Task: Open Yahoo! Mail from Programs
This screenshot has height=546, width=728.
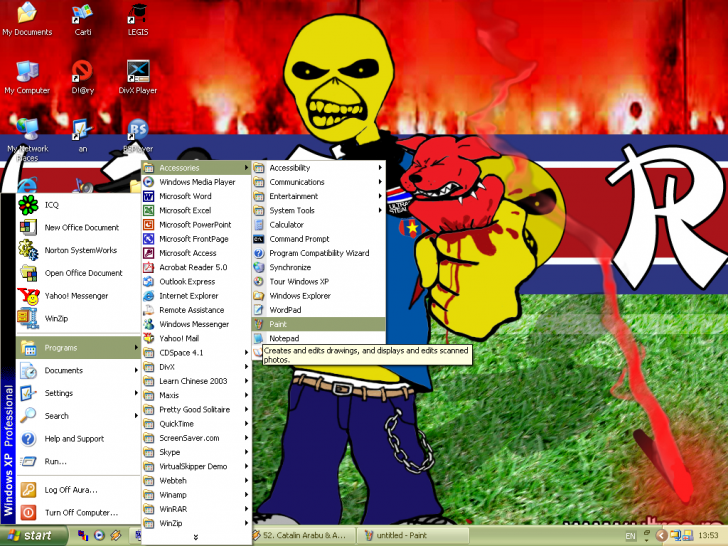Action: pyautogui.click(x=196, y=338)
